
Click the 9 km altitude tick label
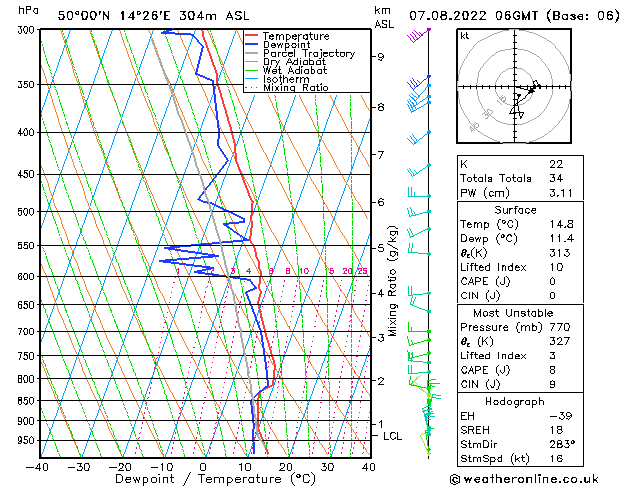pos(380,57)
